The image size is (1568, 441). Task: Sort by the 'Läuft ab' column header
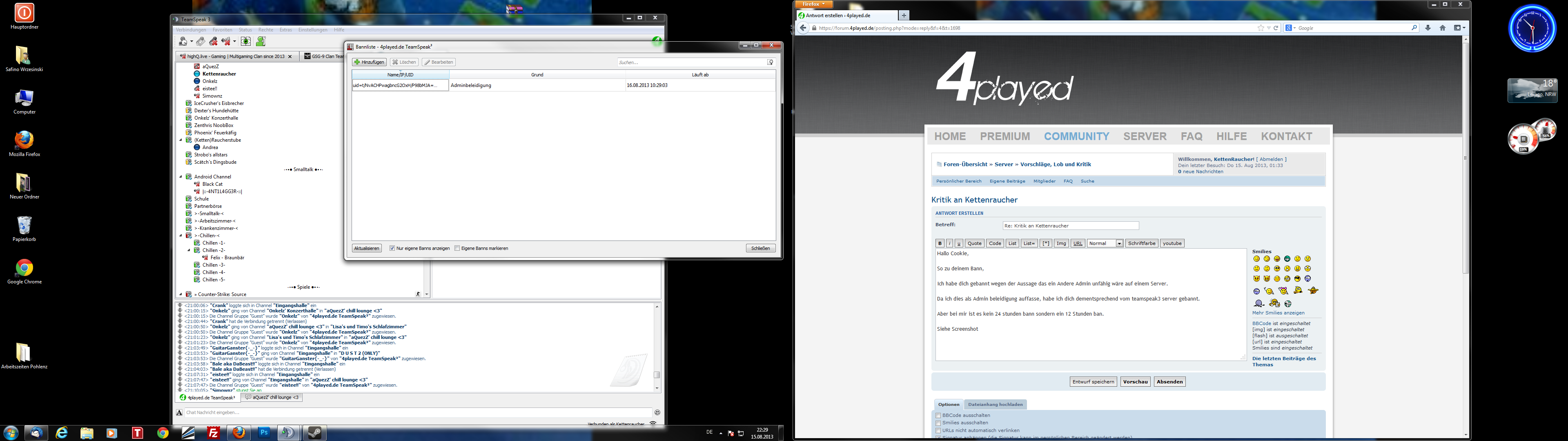701,75
